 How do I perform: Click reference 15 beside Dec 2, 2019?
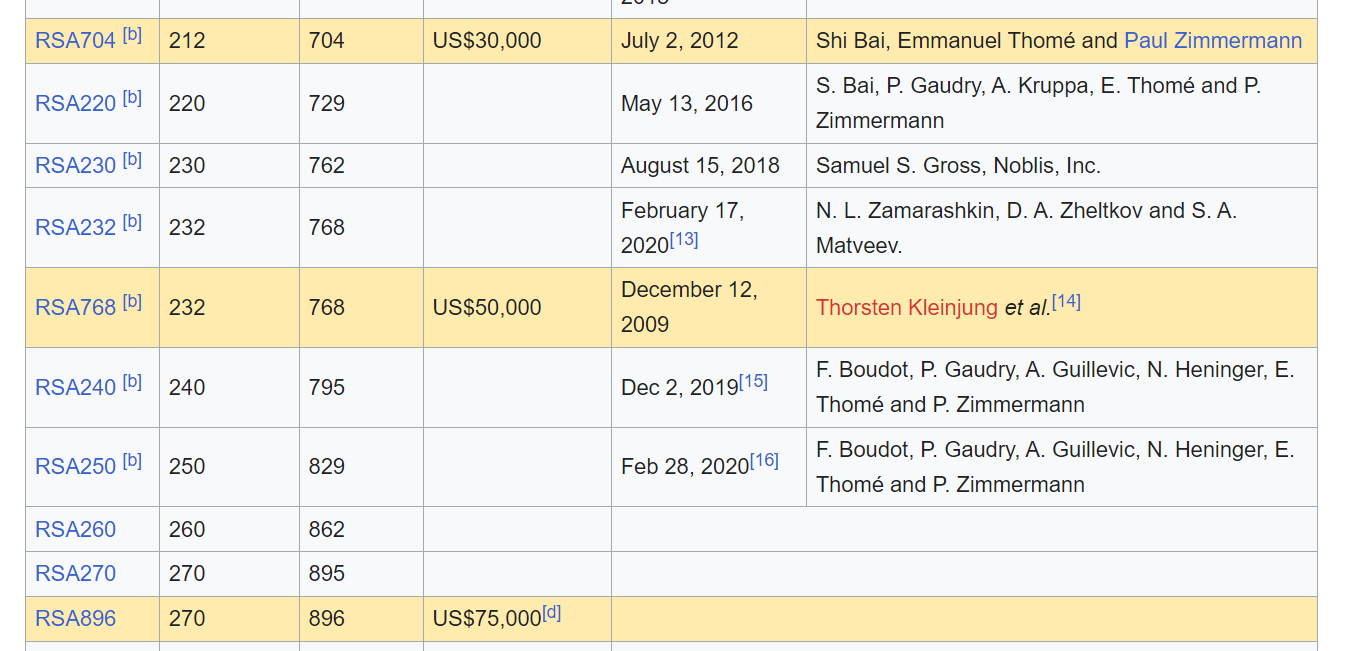[x=753, y=382]
